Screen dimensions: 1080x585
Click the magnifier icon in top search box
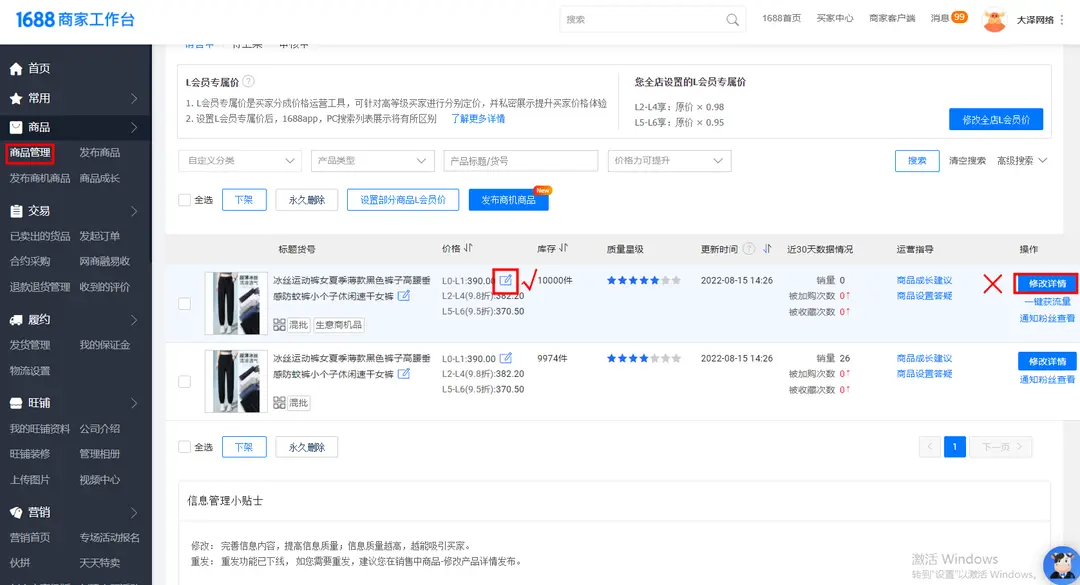(x=733, y=19)
